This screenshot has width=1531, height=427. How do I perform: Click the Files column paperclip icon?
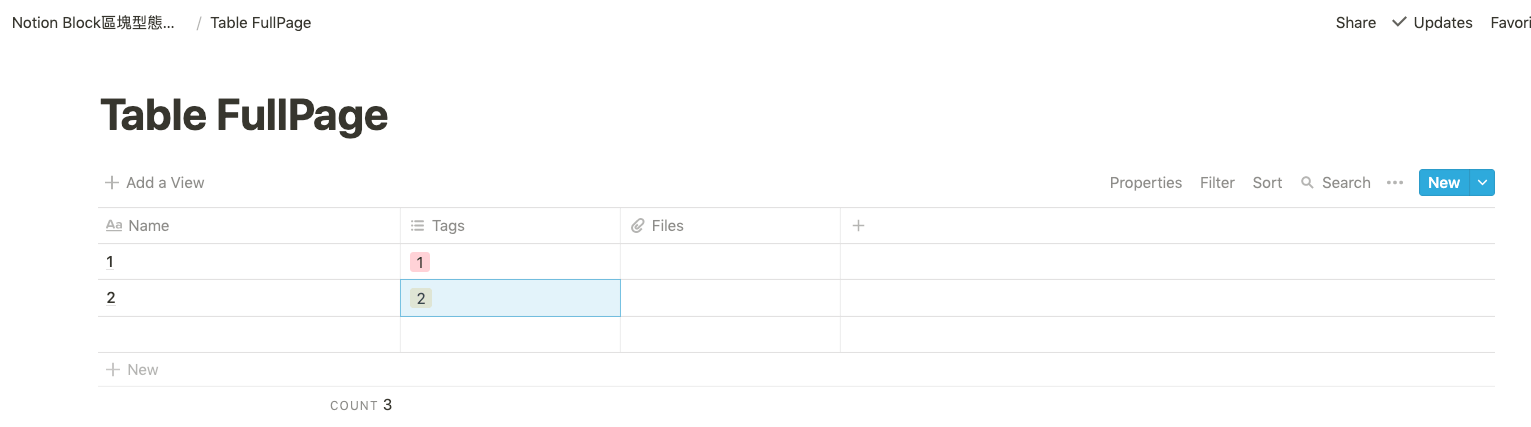coord(638,226)
